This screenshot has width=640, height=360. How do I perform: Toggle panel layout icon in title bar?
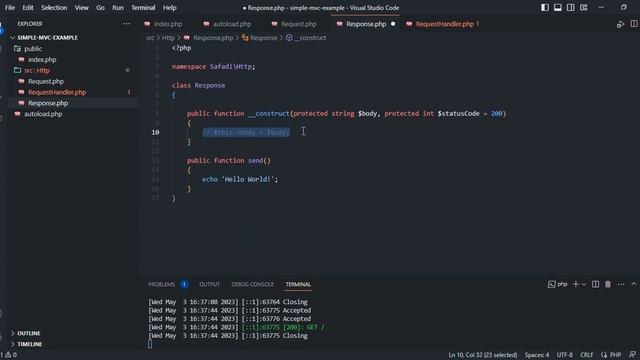[558, 7]
